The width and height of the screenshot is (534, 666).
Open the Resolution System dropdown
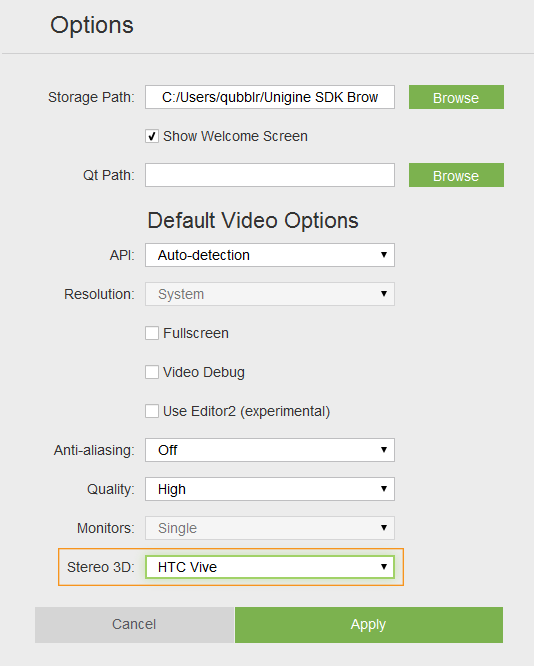pyautogui.click(x=270, y=294)
